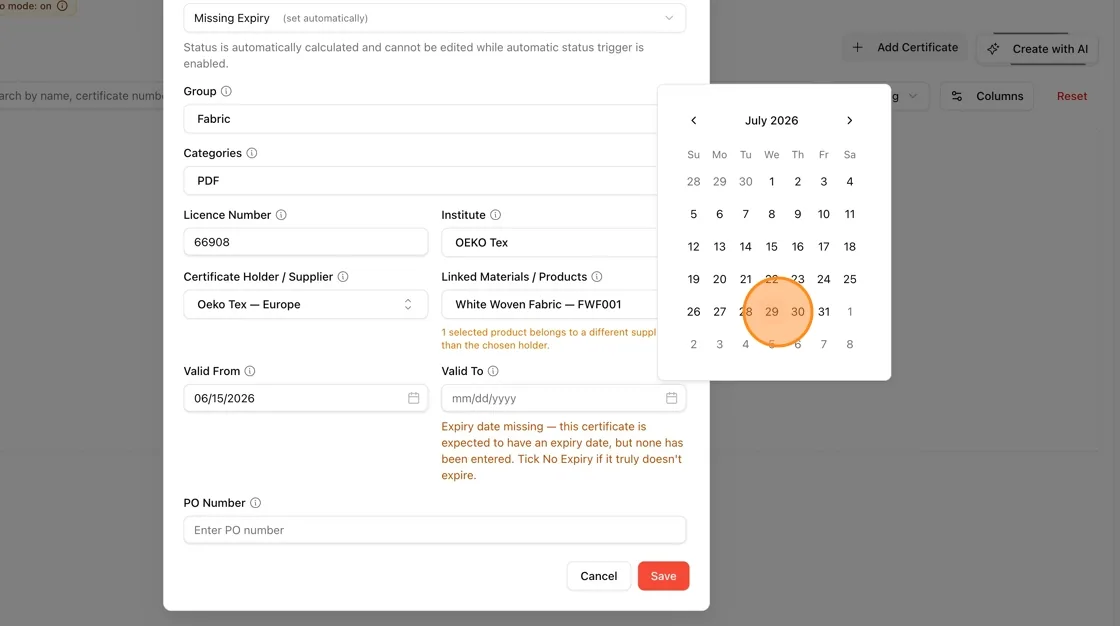Go to next month in calendar
Viewport: 1120px width, 626px height.
tap(849, 121)
